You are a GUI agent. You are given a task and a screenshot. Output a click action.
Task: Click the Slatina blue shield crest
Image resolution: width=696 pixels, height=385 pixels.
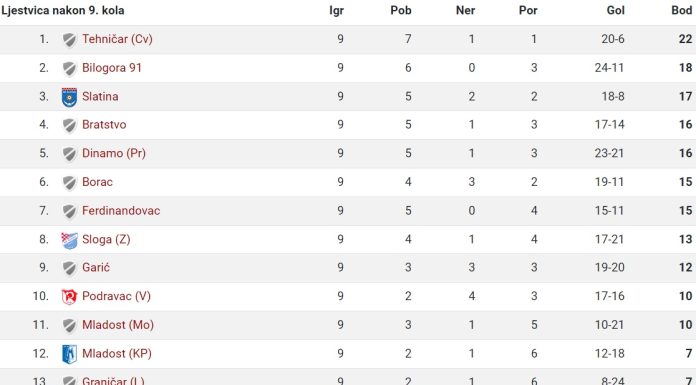click(69, 97)
